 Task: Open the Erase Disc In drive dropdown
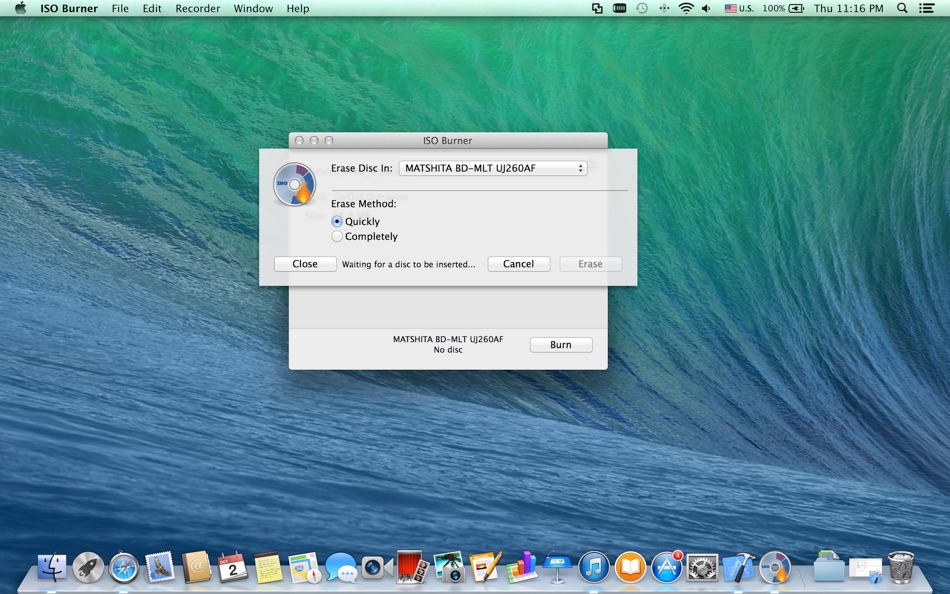click(x=493, y=169)
